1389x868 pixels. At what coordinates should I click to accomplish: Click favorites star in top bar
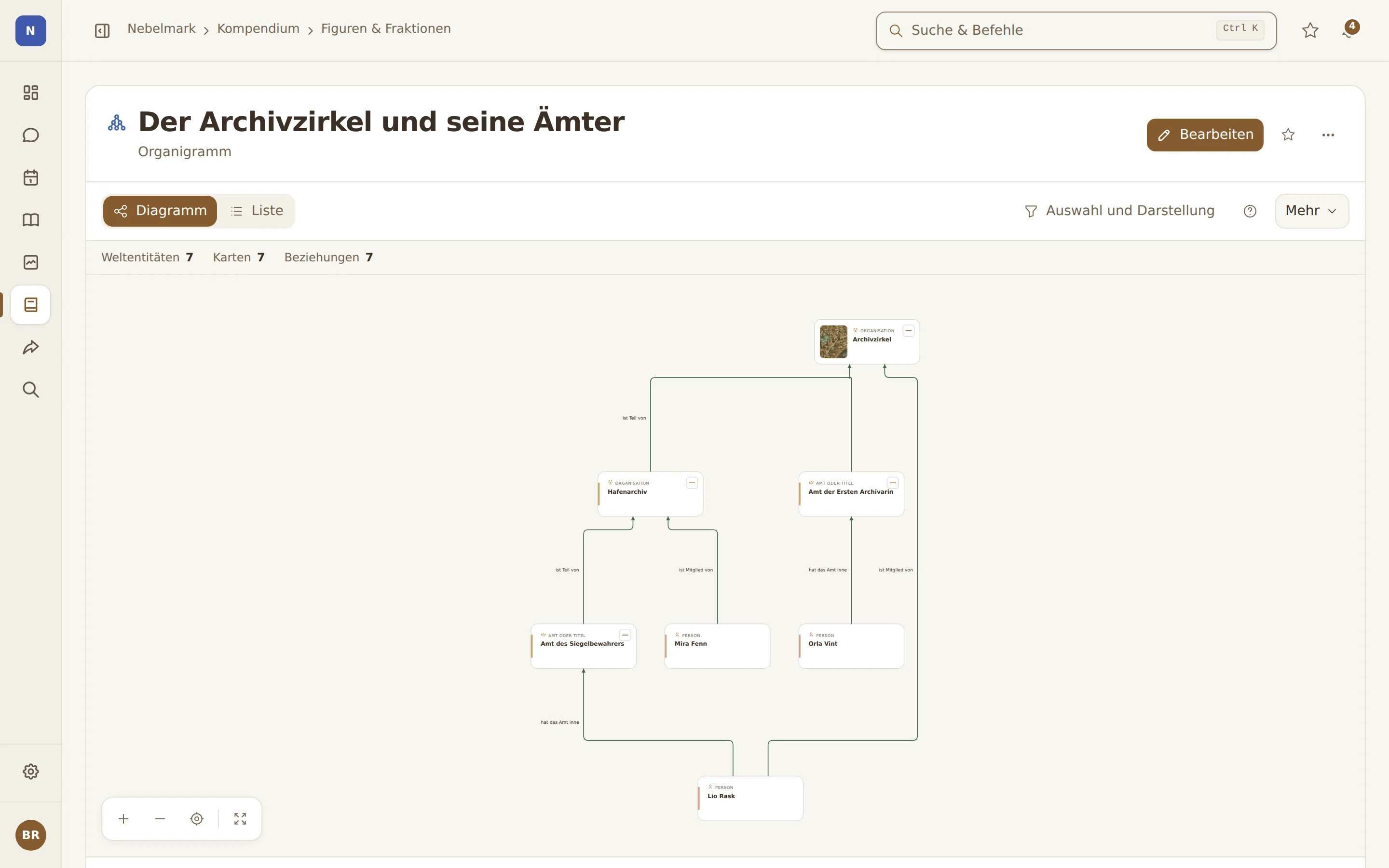(x=1310, y=30)
